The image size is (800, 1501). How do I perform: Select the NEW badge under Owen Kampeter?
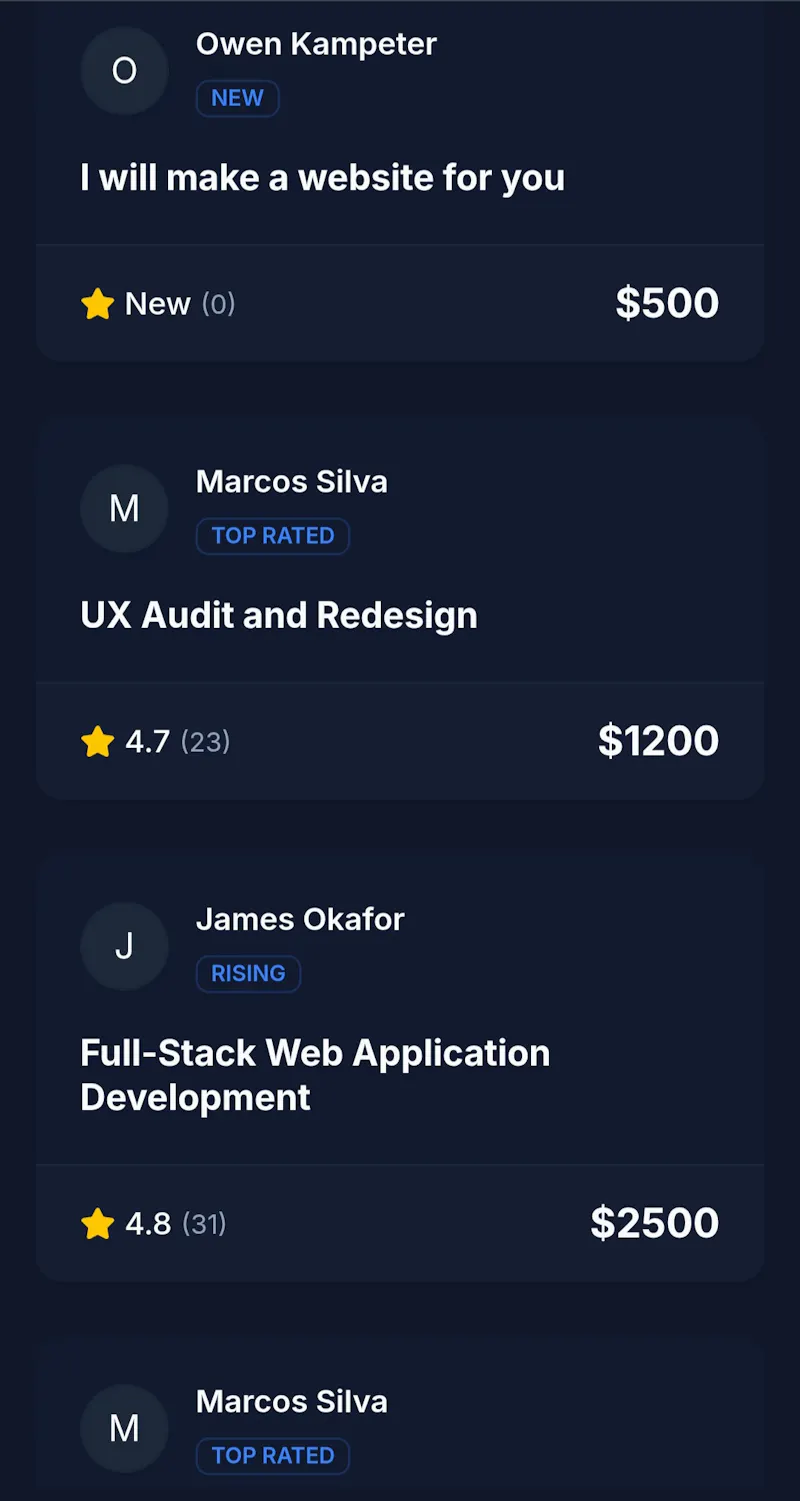pos(237,98)
